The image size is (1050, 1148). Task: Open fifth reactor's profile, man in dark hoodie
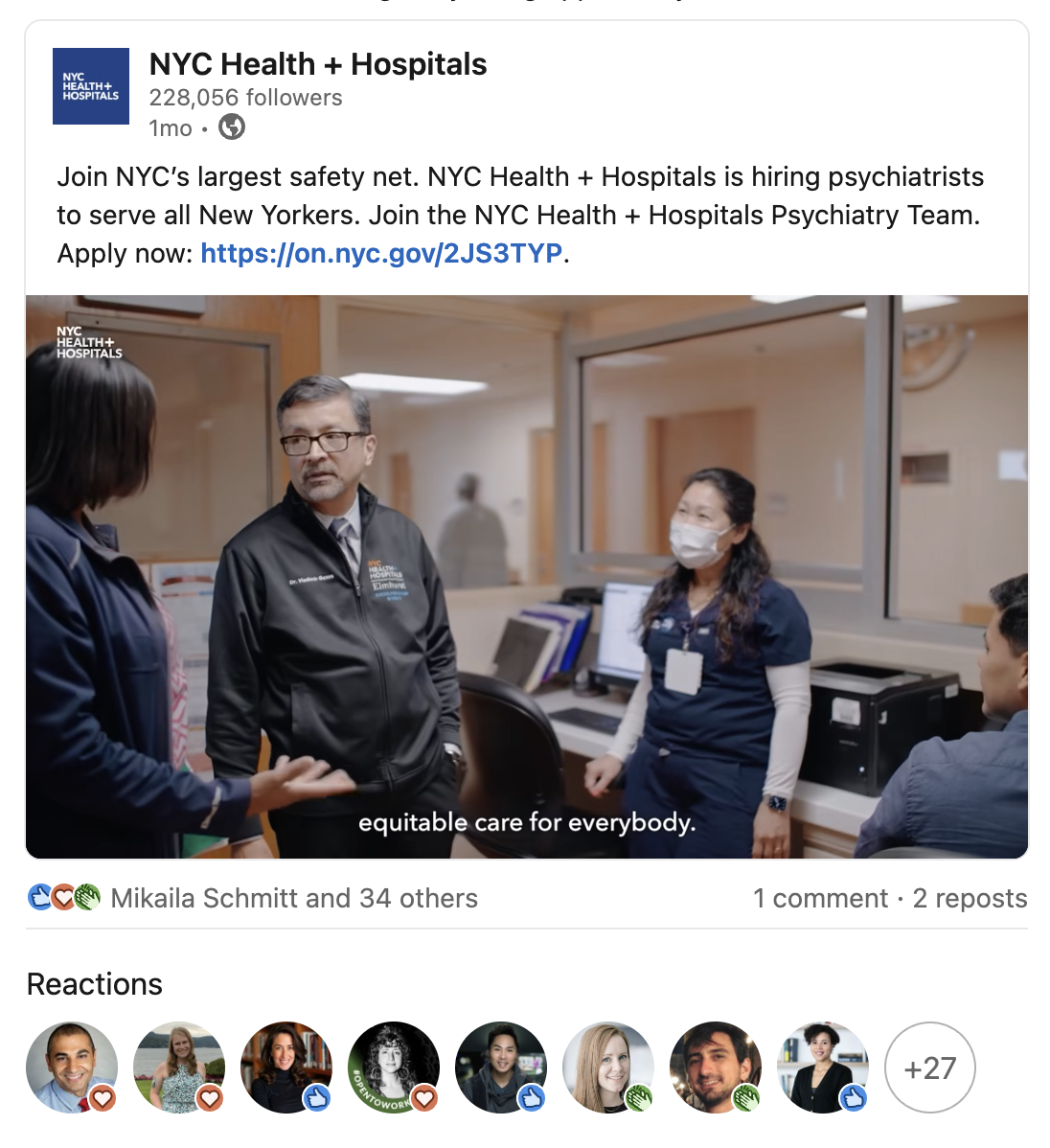point(501,1068)
